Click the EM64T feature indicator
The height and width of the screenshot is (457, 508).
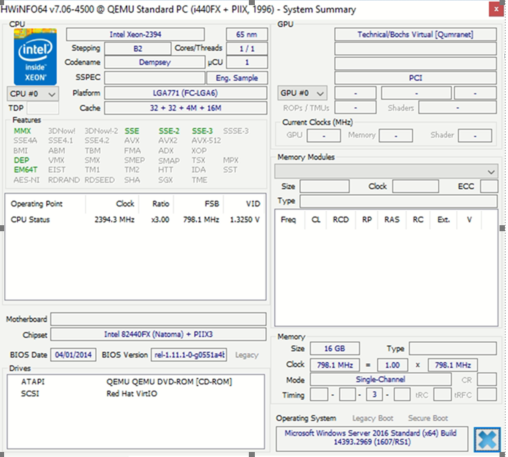25,170
